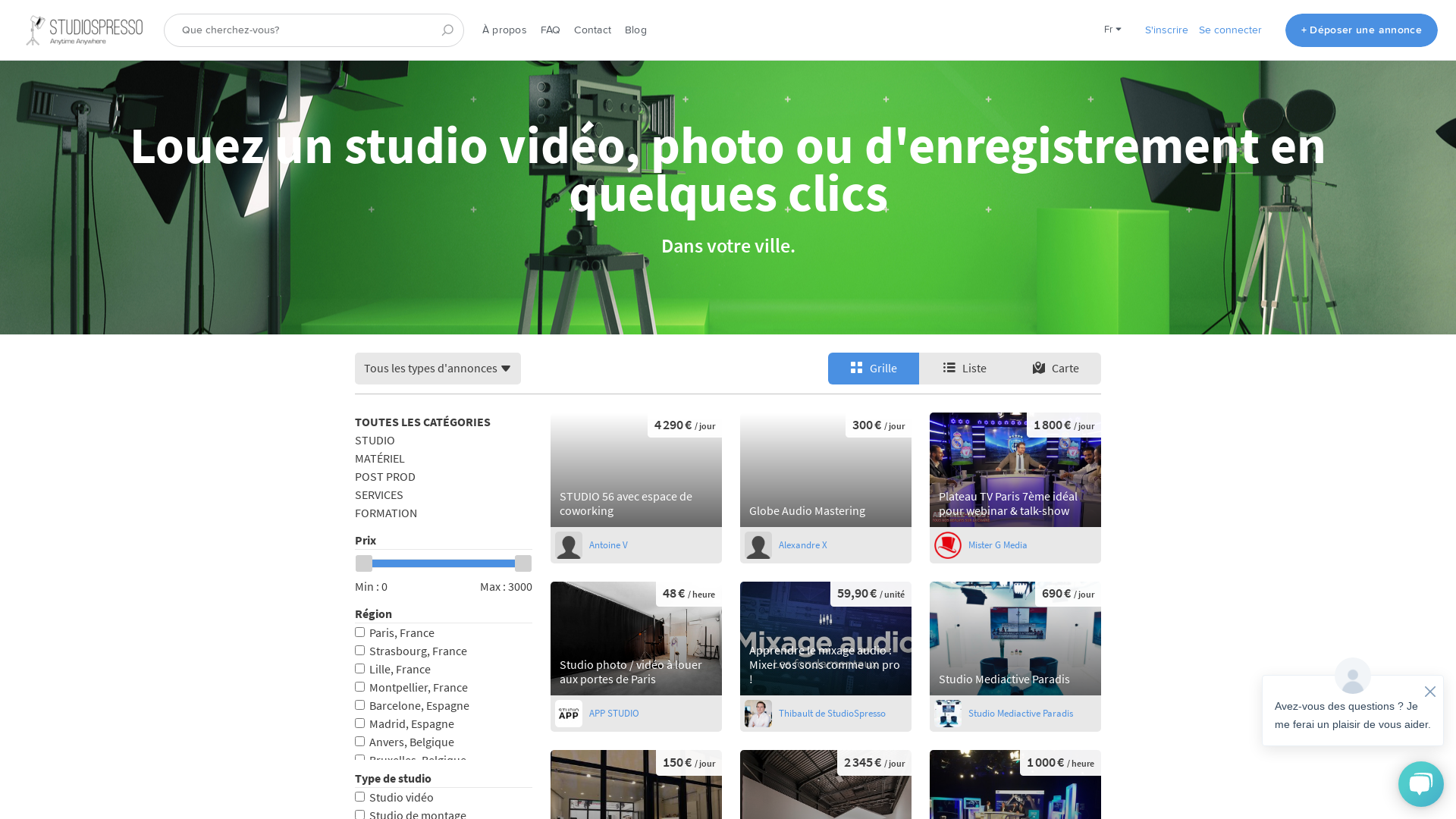The width and height of the screenshot is (1456, 819).
Task: Click Thibault de StudioSpresso name link
Action: 832,714
